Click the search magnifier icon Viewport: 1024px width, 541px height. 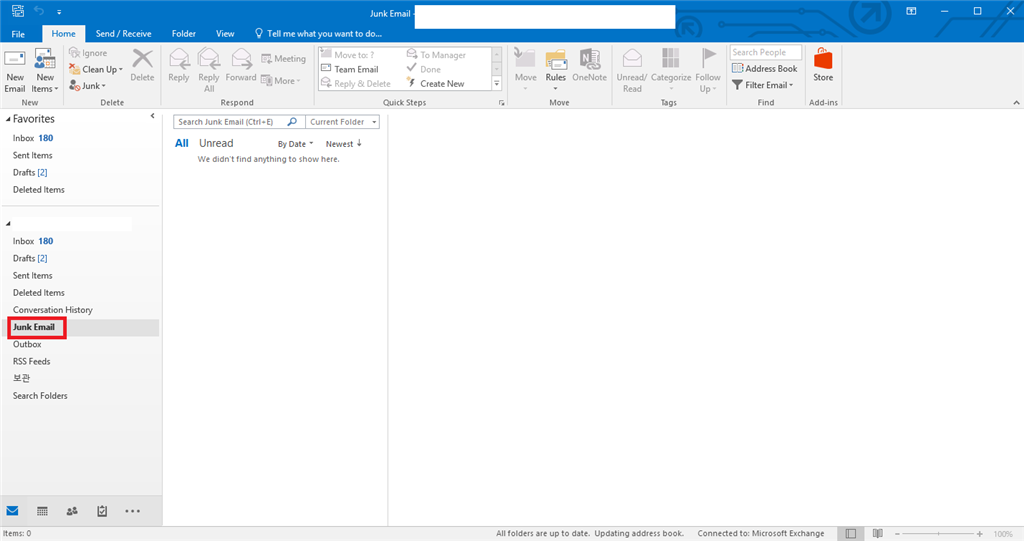pyautogui.click(x=293, y=122)
